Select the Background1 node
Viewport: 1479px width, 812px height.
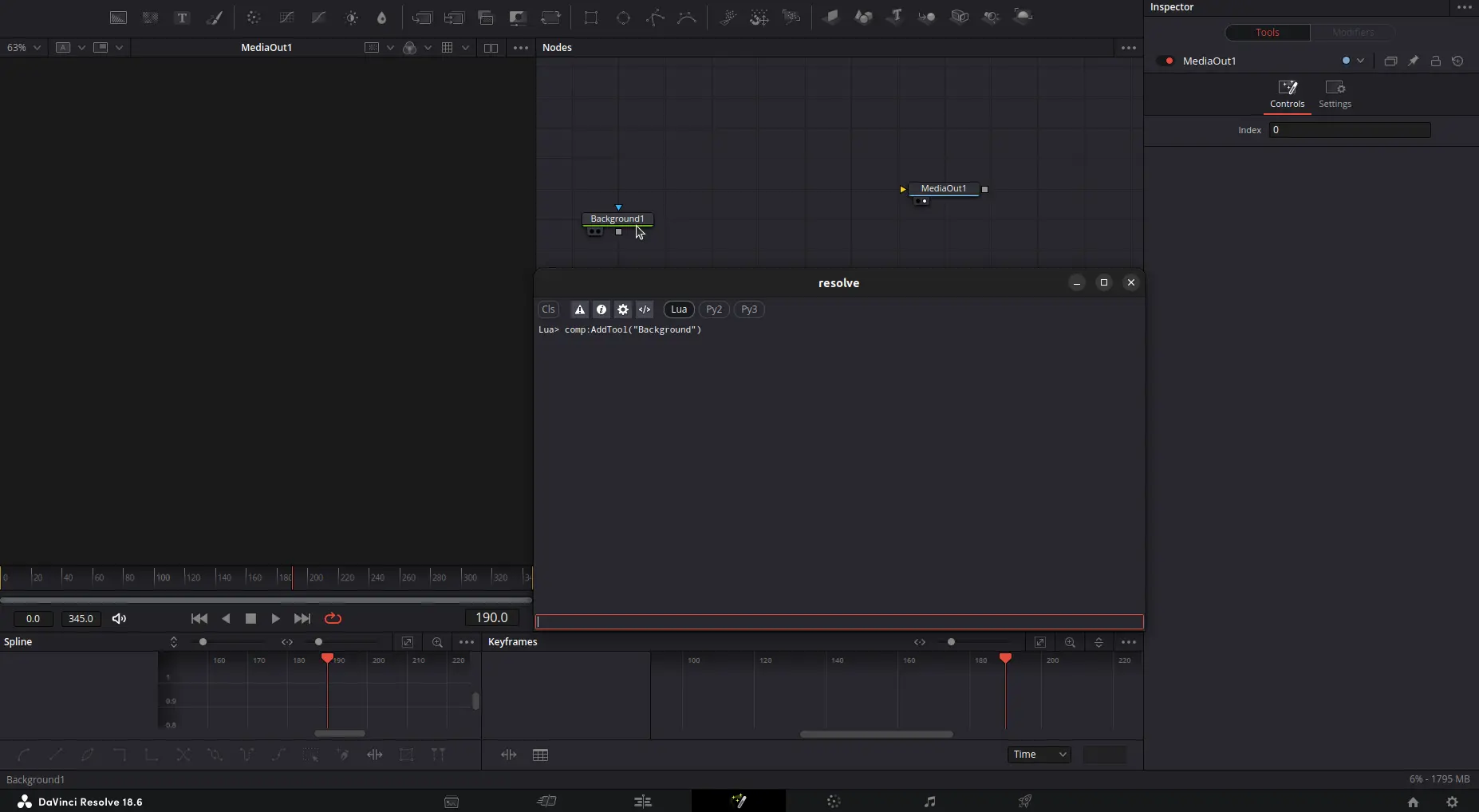(x=617, y=219)
